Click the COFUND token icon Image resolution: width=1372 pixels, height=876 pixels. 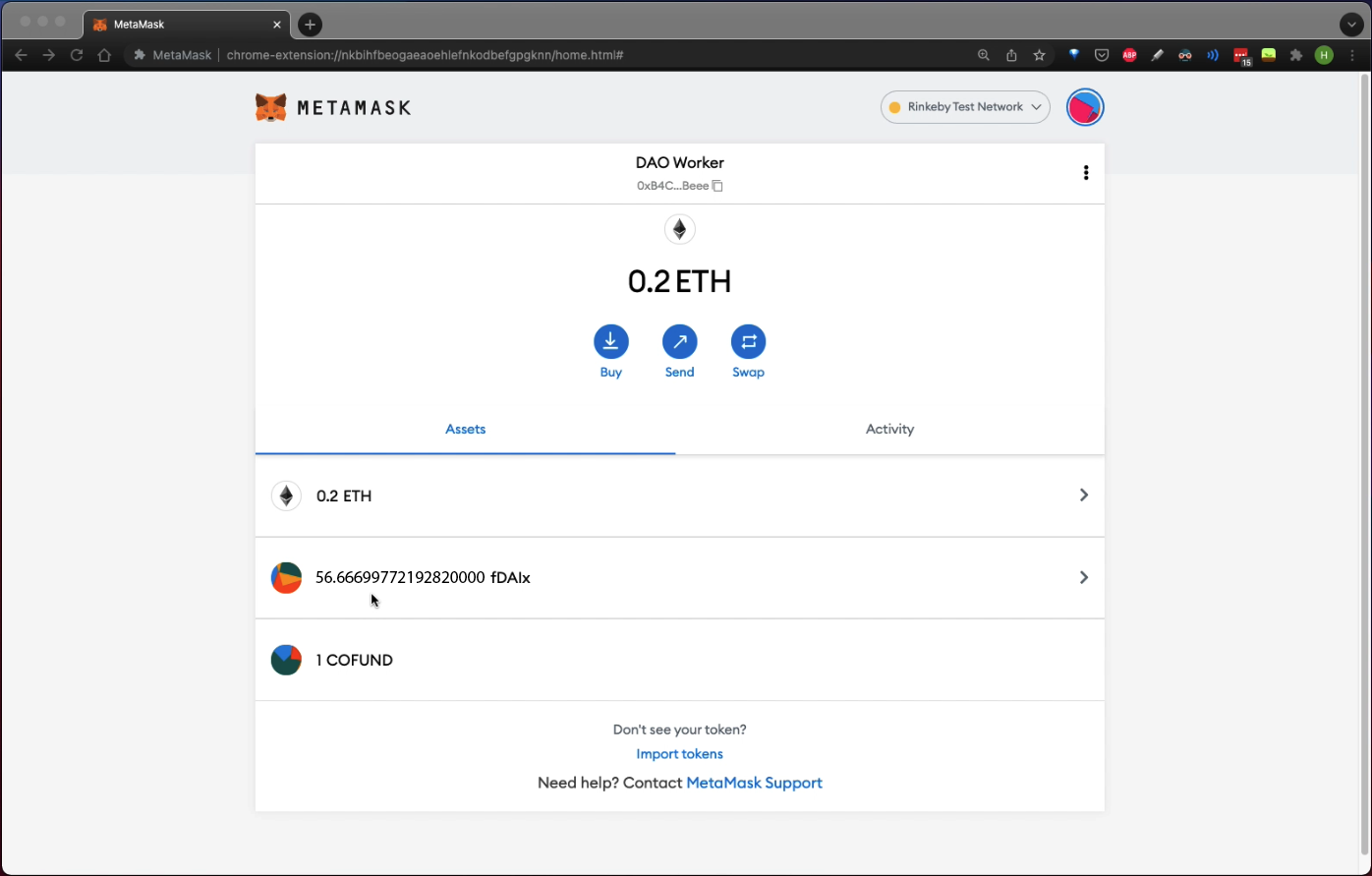coord(286,660)
